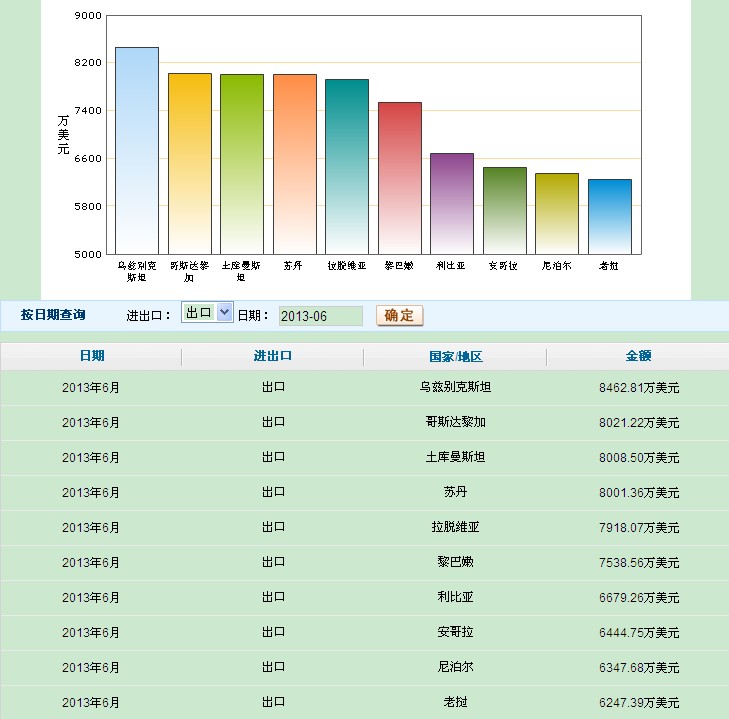Click the purple 利比亚 bar in chart
Image resolution: width=729 pixels, height=719 pixels.
pyautogui.click(x=452, y=203)
